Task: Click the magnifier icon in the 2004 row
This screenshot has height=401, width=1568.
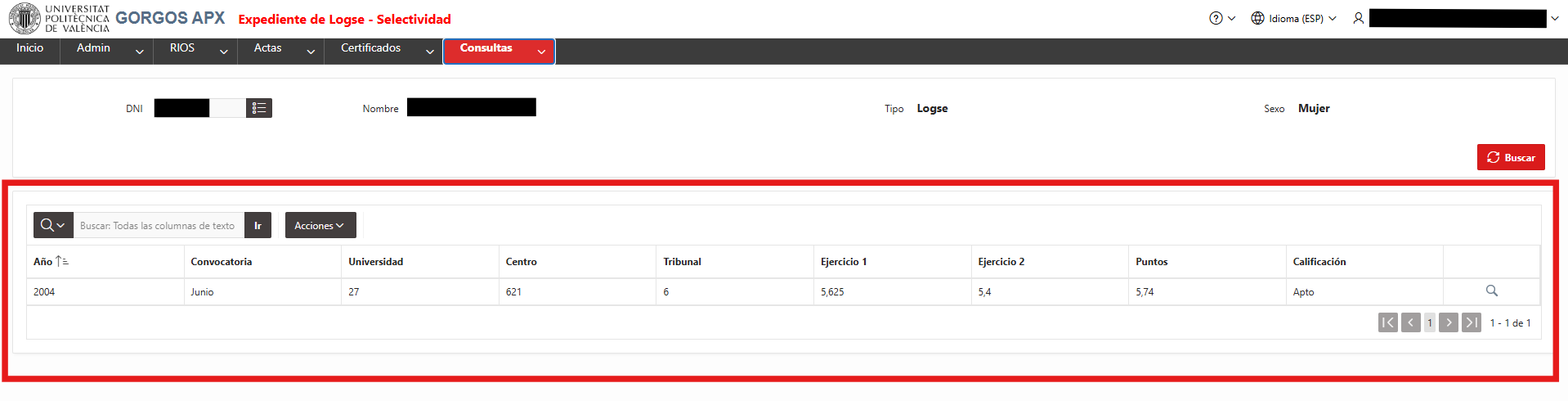Action: [x=1491, y=291]
